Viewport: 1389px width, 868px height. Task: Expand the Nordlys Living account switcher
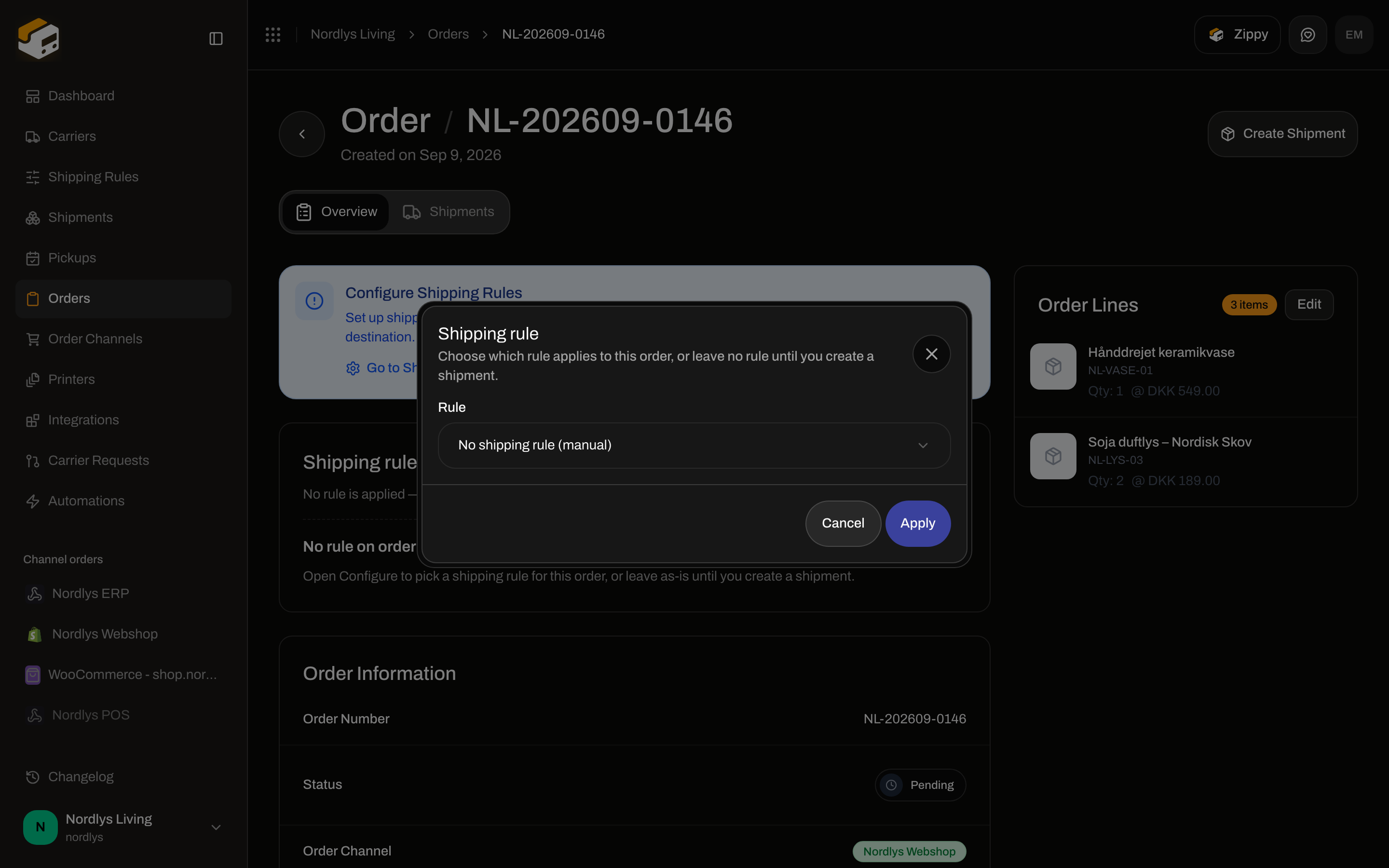pos(216,827)
